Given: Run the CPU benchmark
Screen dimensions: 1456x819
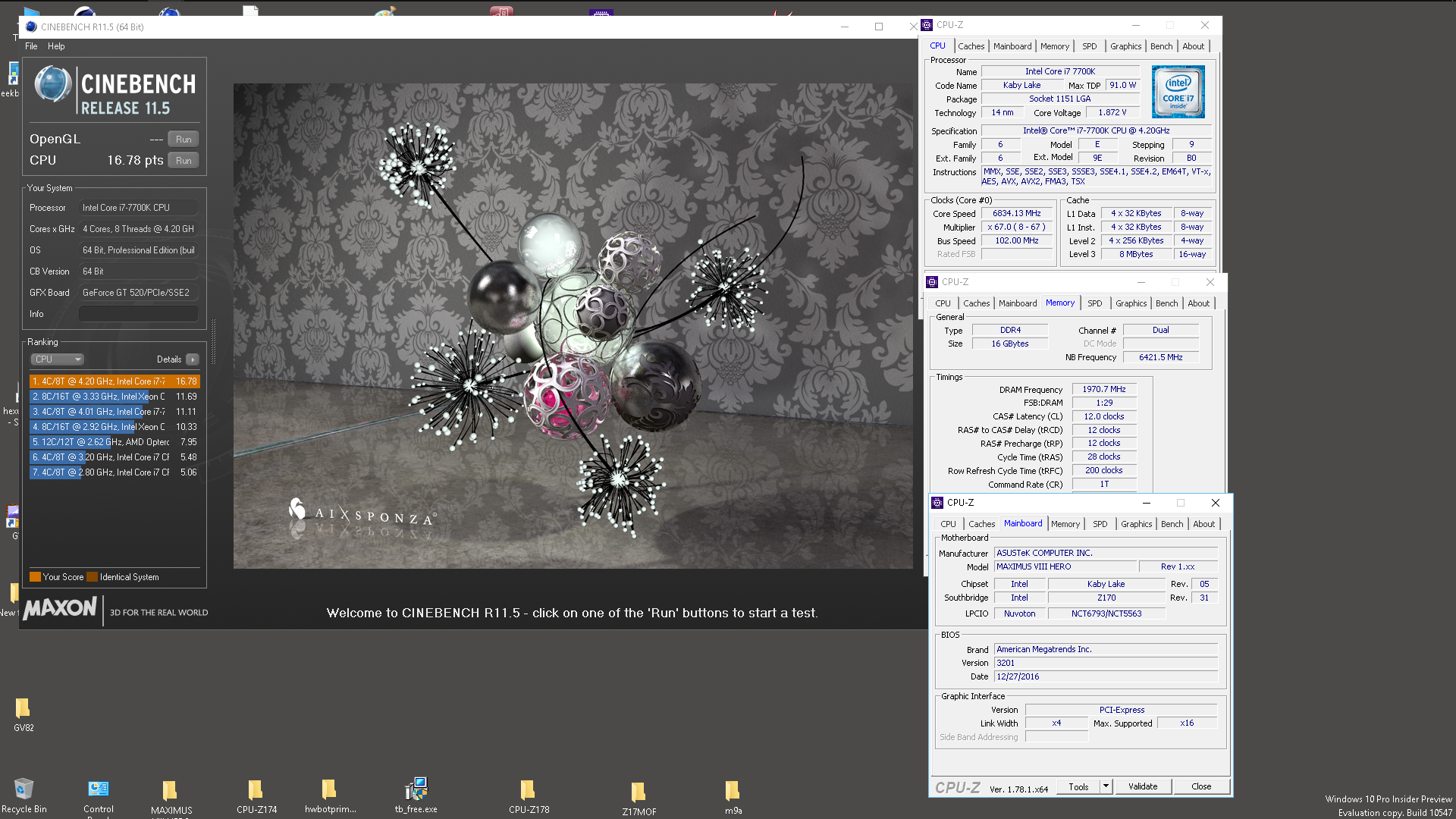Looking at the screenshot, I should [x=184, y=161].
